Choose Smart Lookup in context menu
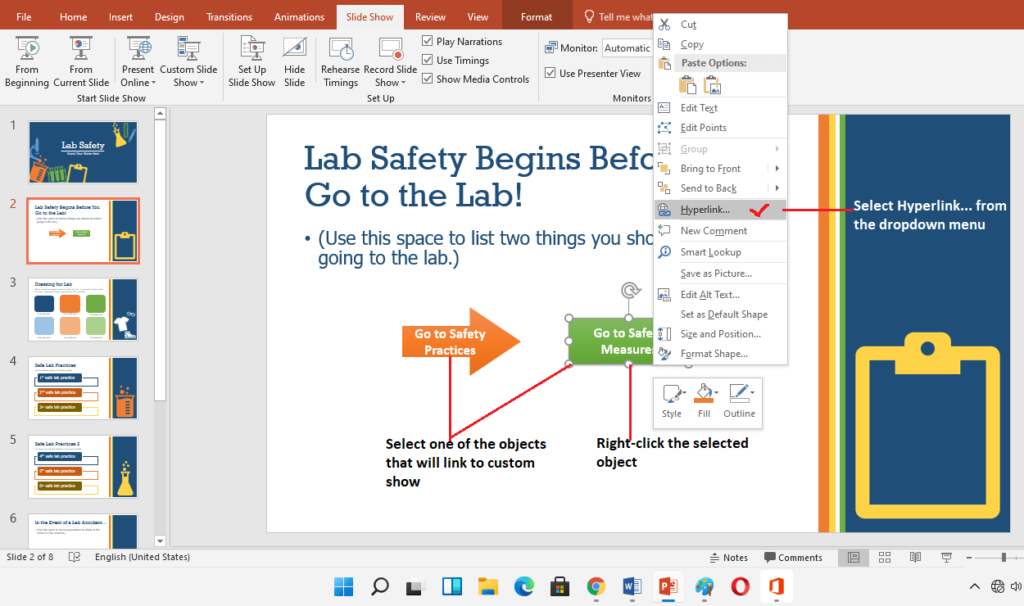Image resolution: width=1024 pixels, height=606 pixels. coord(720,252)
